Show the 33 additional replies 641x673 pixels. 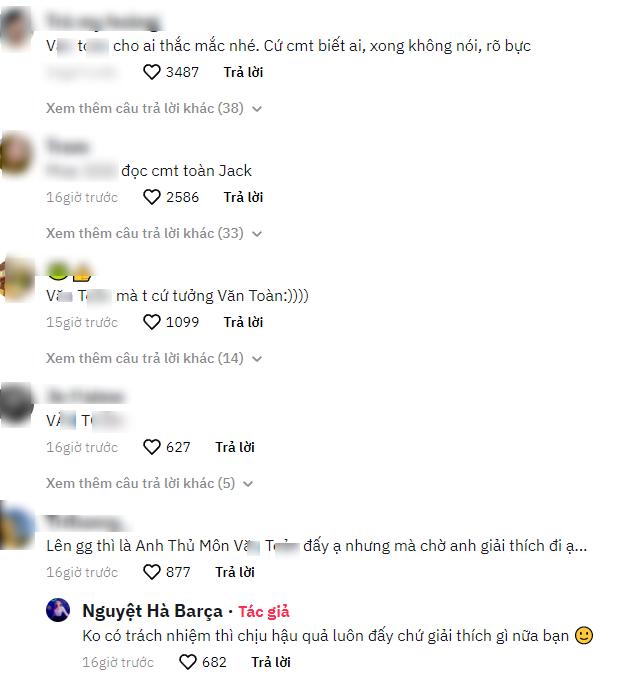click(154, 233)
